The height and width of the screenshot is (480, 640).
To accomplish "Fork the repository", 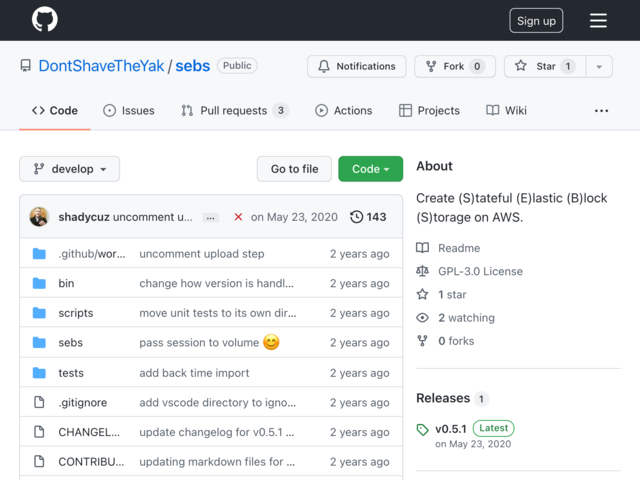I will tap(455, 66).
